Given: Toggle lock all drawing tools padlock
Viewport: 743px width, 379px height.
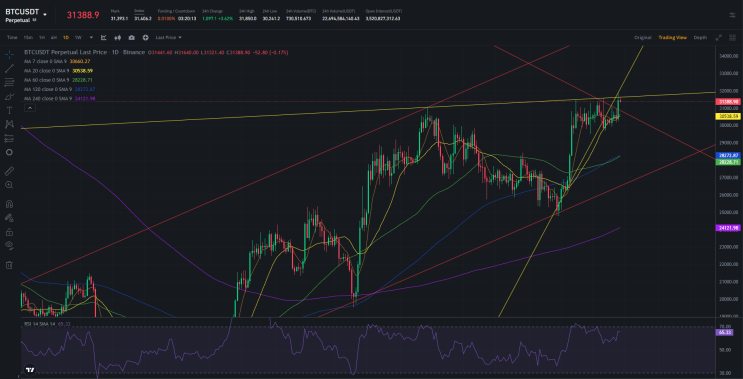Looking at the screenshot, I should (x=9, y=232).
